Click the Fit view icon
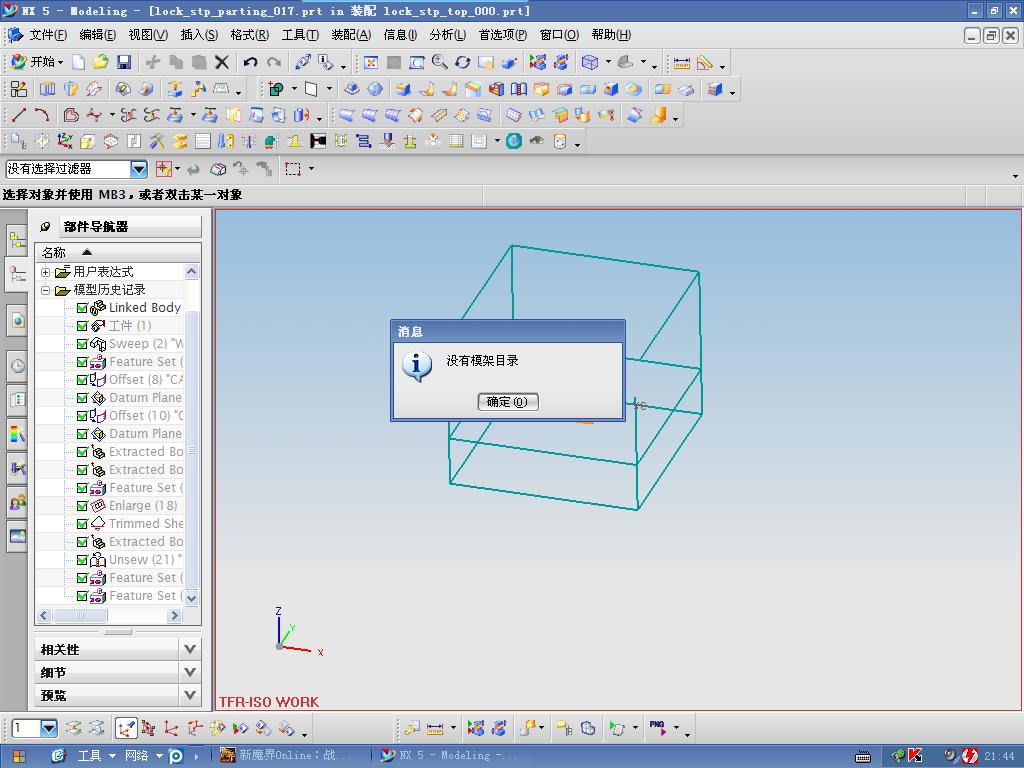 [x=371, y=62]
